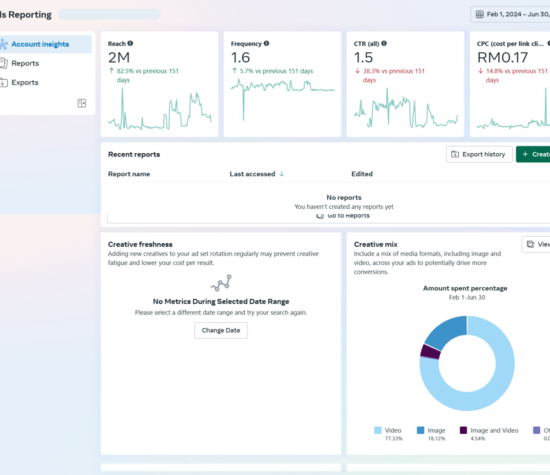Sort by the Last accessed column arrow
Screen dimensions: 550x475
(281, 174)
